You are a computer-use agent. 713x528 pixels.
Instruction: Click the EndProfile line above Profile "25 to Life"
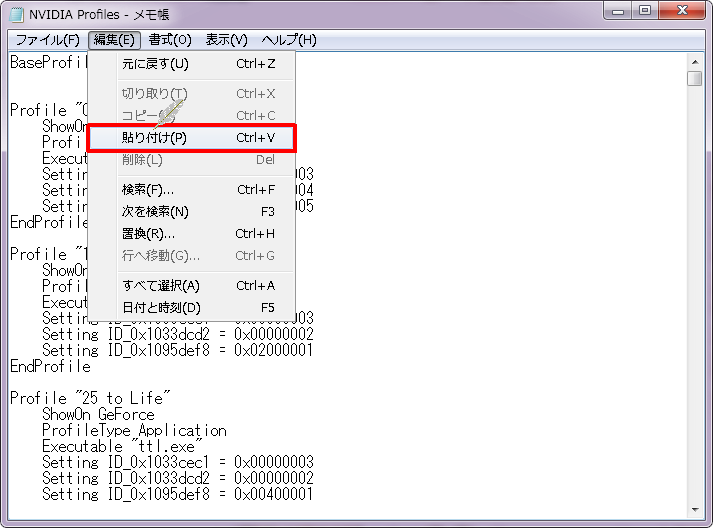pos(50,366)
